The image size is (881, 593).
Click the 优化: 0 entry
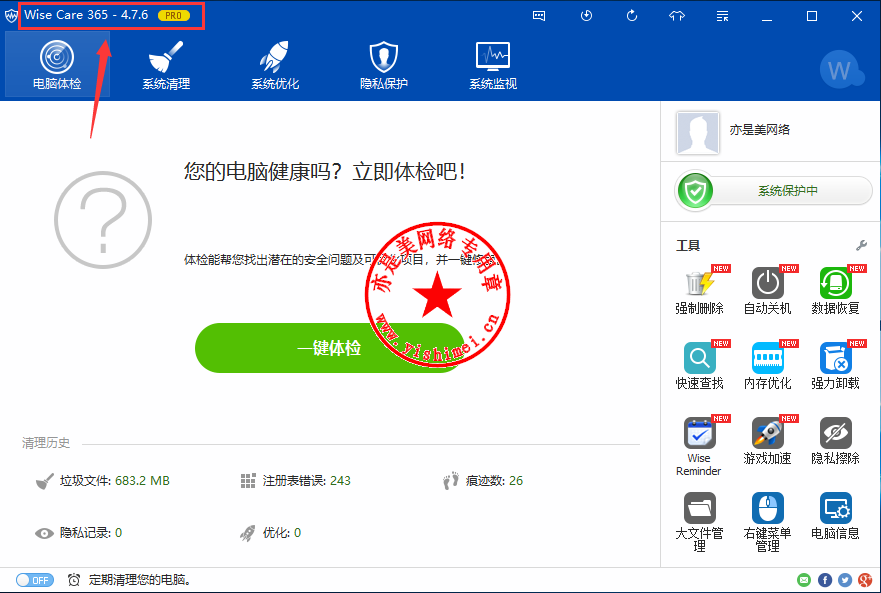click(x=270, y=533)
